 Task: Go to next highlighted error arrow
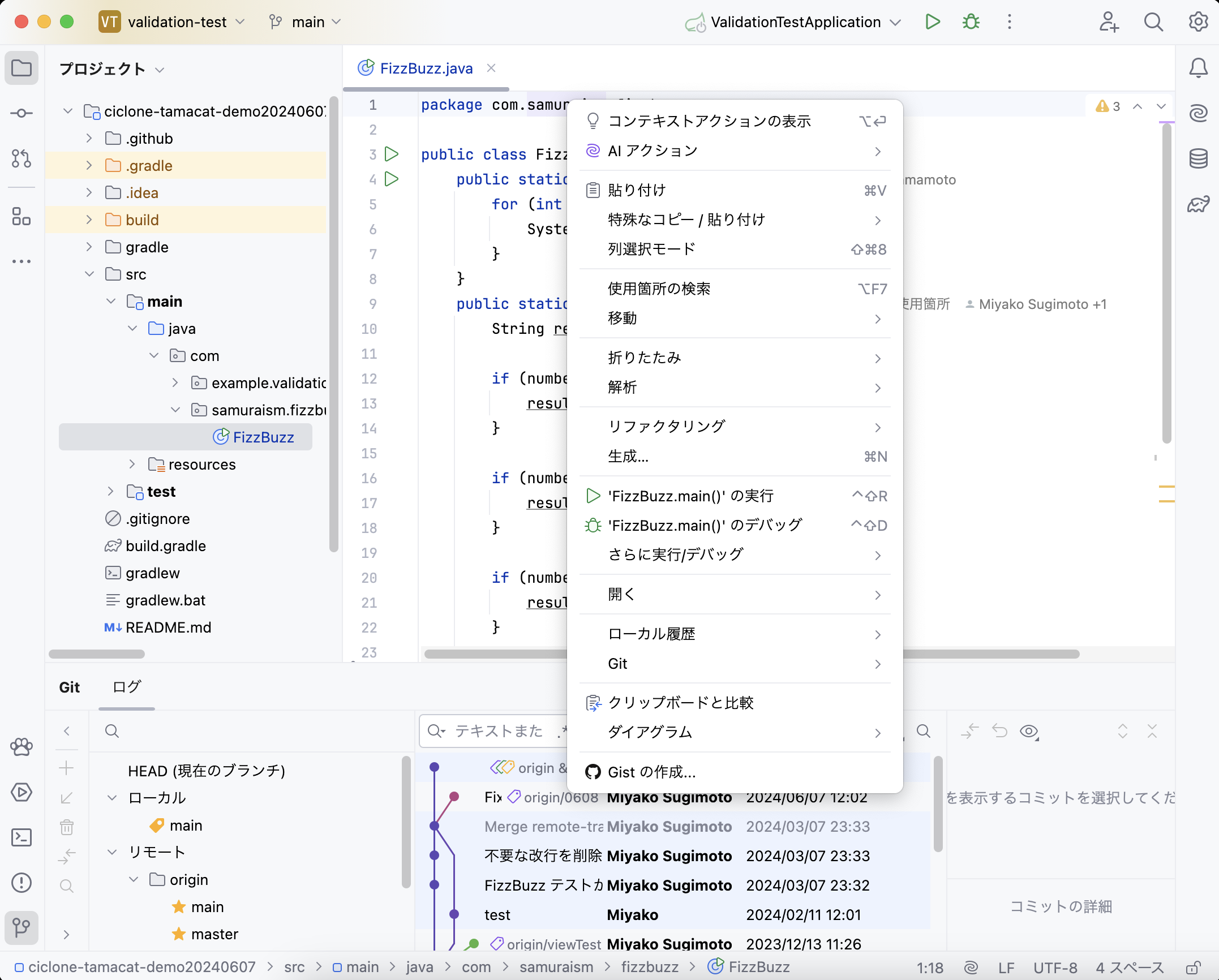[1161, 106]
